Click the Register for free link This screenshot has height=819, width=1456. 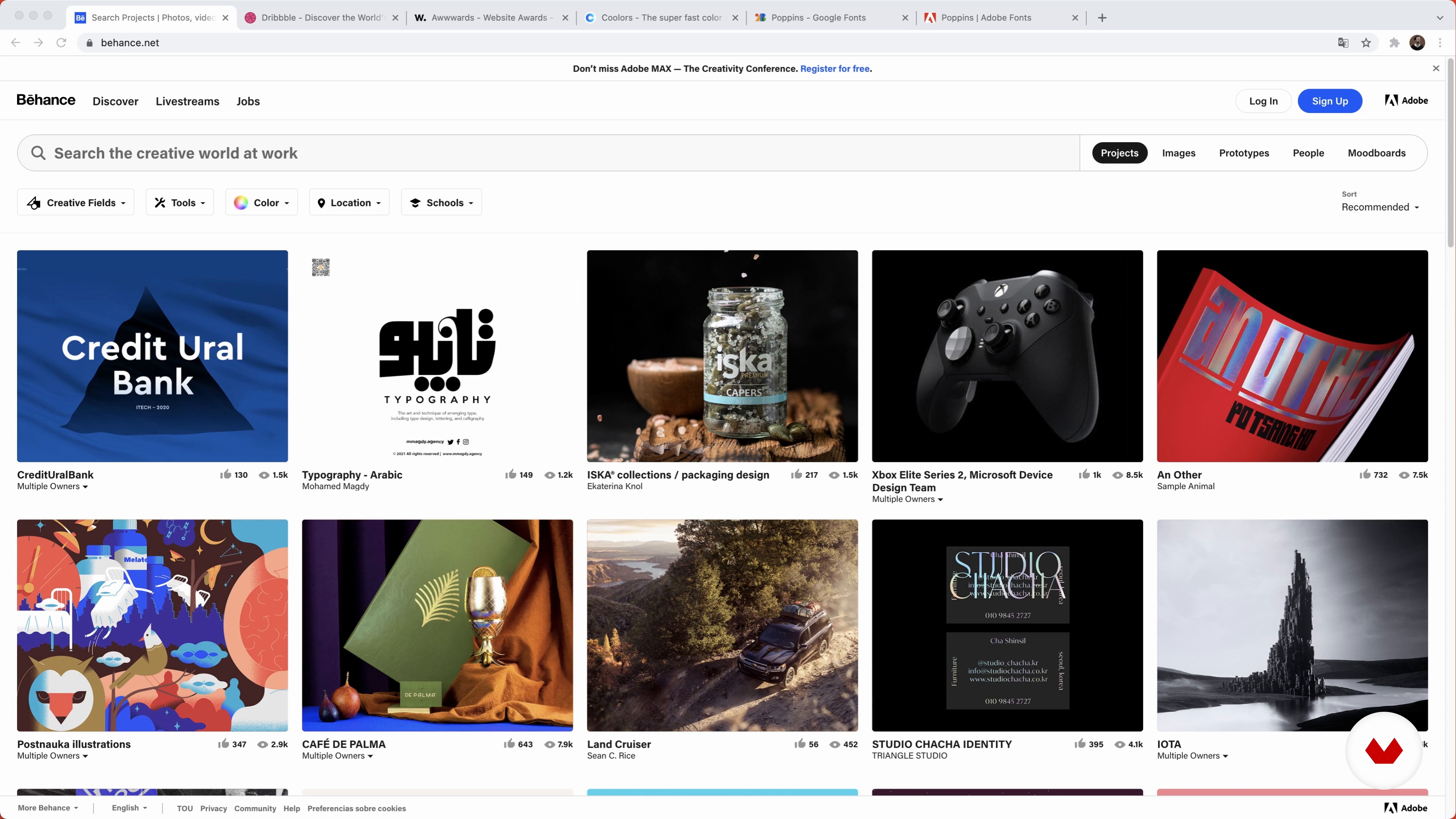(835, 68)
